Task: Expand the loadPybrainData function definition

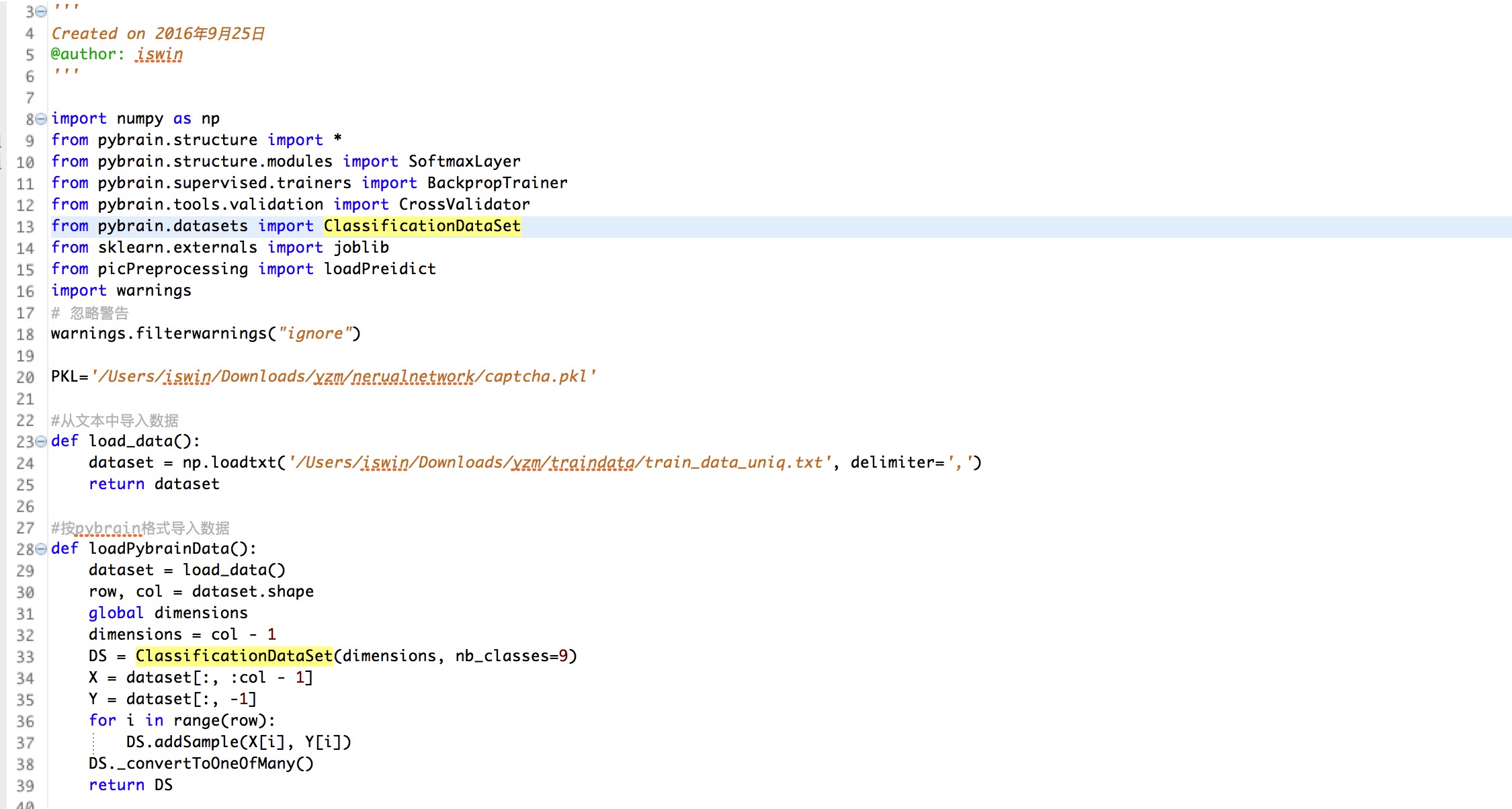Action: pos(38,548)
